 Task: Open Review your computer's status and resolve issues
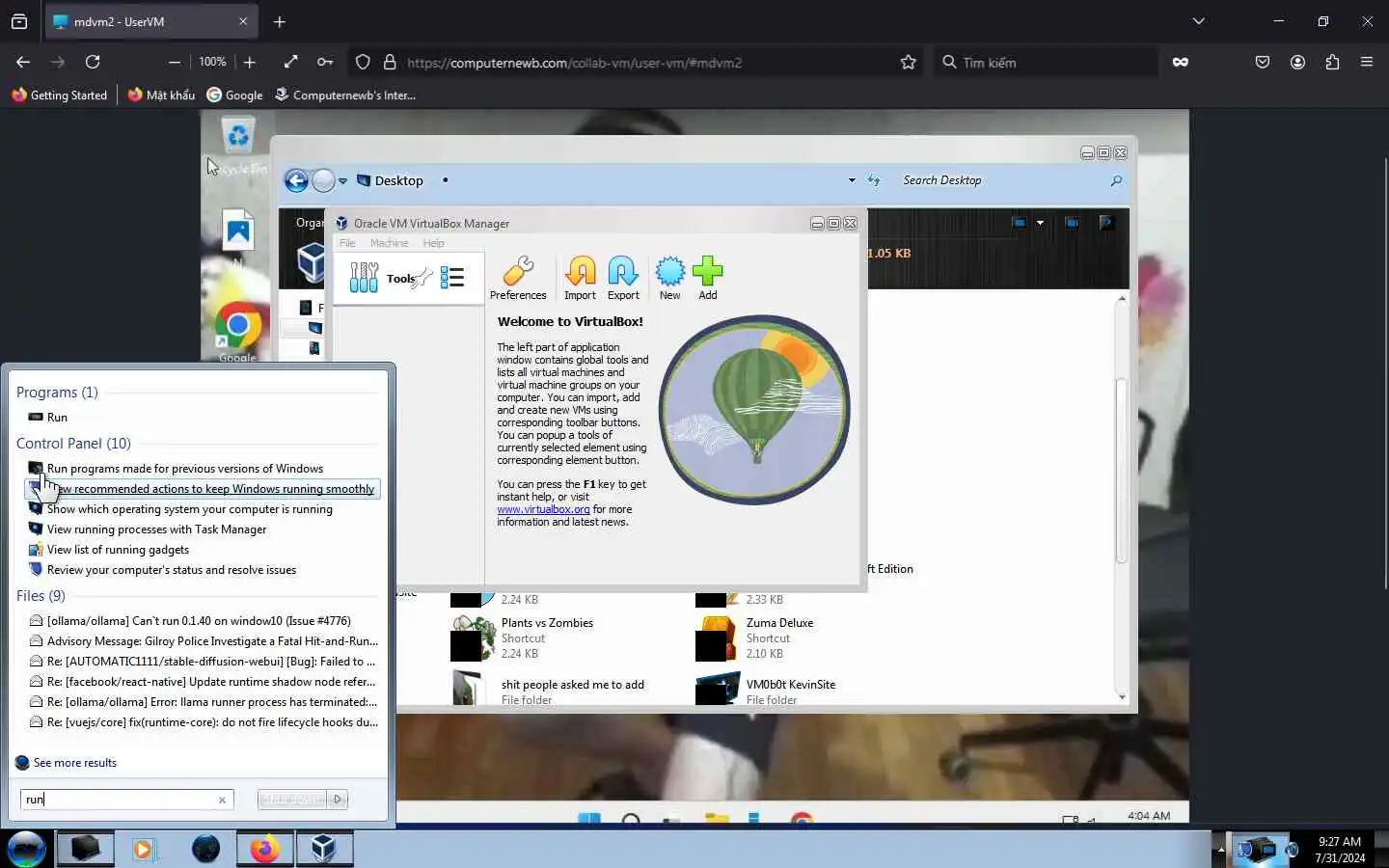coord(171,570)
